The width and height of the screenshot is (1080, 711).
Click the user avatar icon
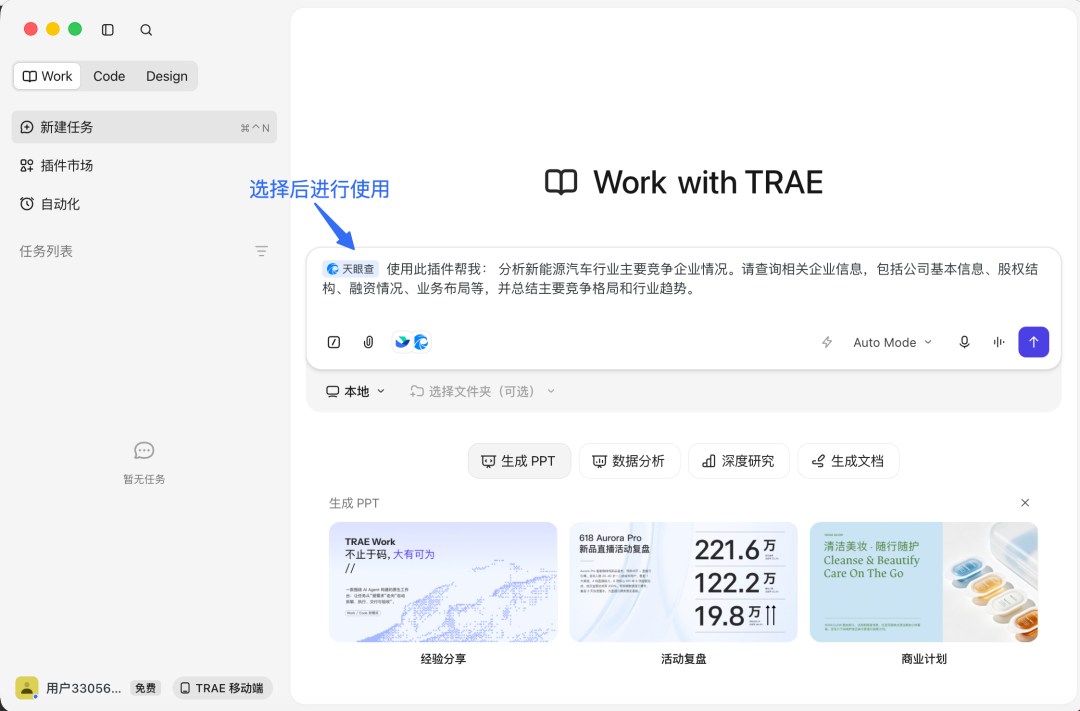coord(27,688)
